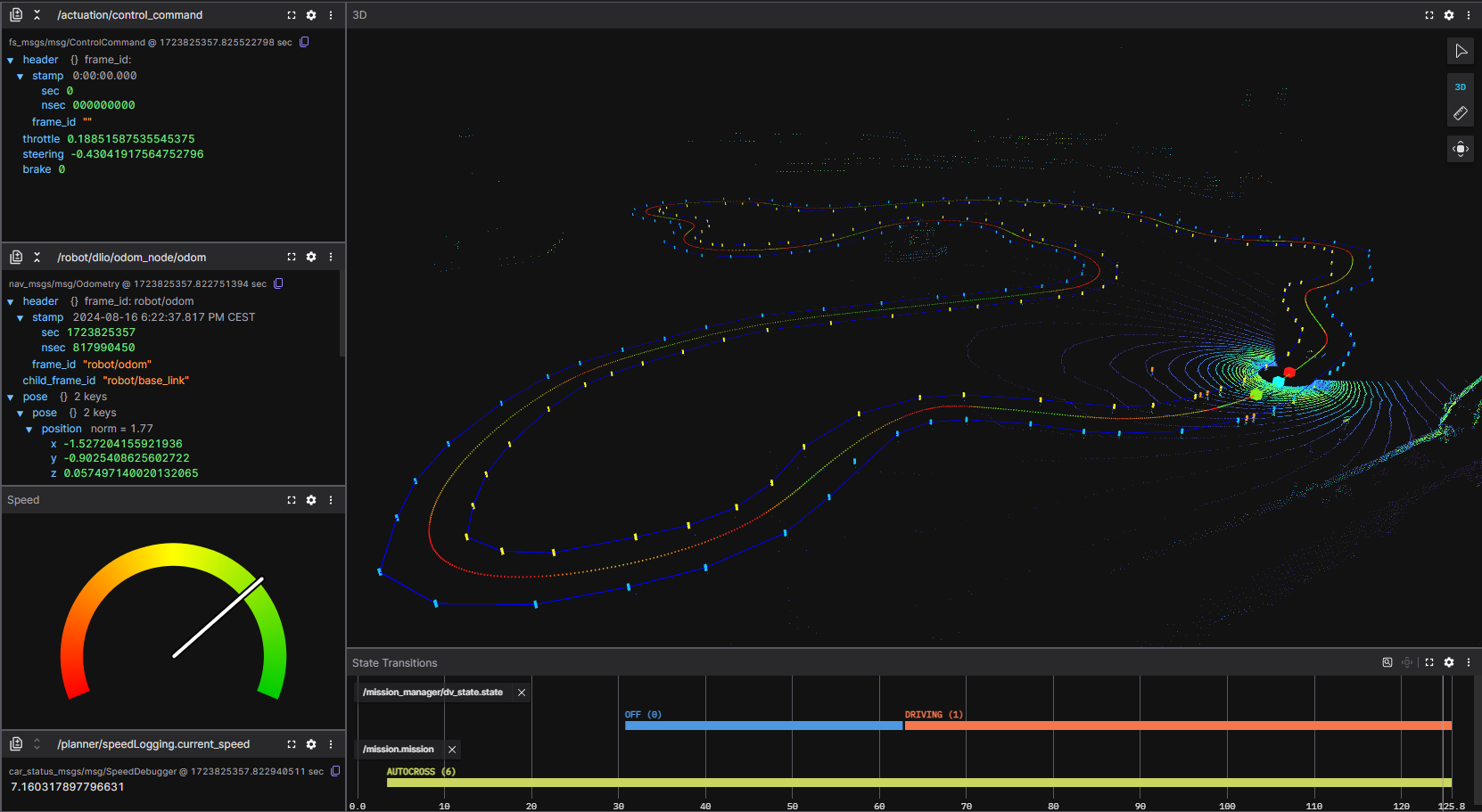Open settings gear for the 3D panel
The height and width of the screenshot is (812, 1482).
point(1448,15)
